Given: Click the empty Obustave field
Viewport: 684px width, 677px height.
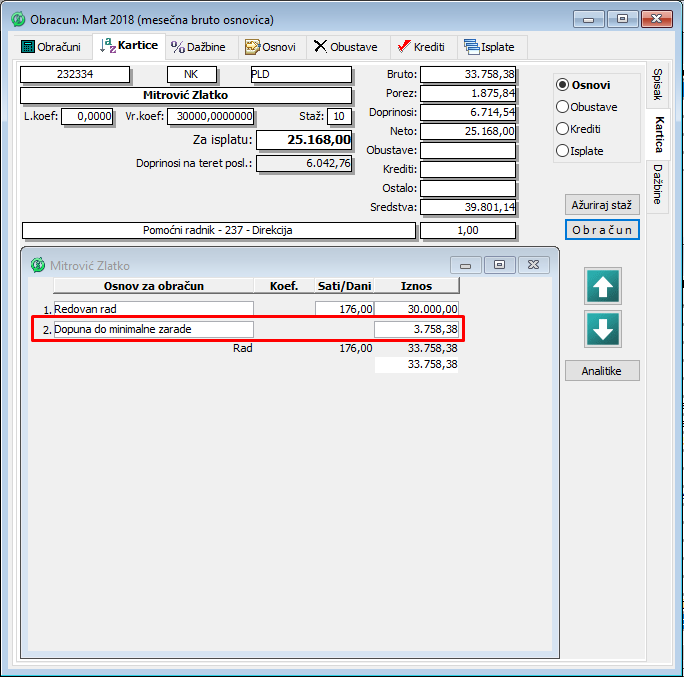Looking at the screenshot, I should [x=468, y=150].
